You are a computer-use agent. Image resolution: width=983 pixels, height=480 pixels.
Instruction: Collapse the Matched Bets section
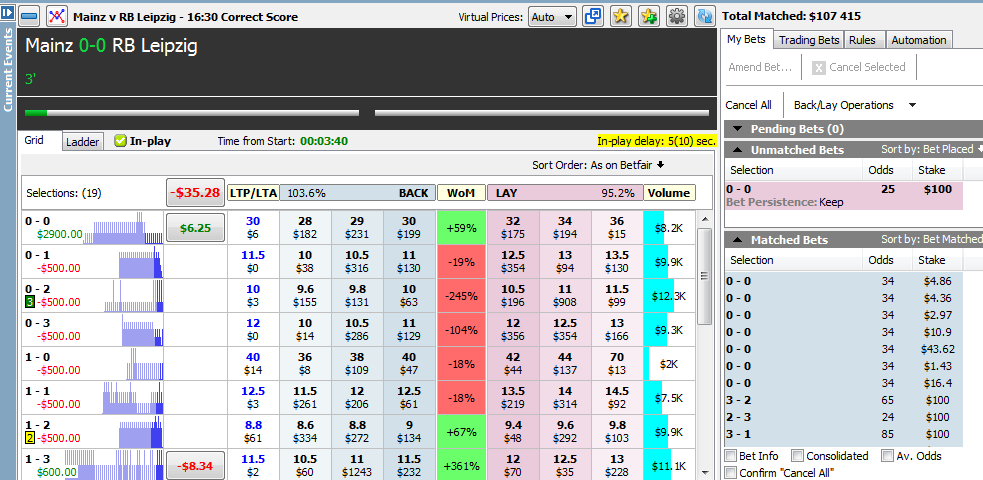pyautogui.click(x=737, y=241)
